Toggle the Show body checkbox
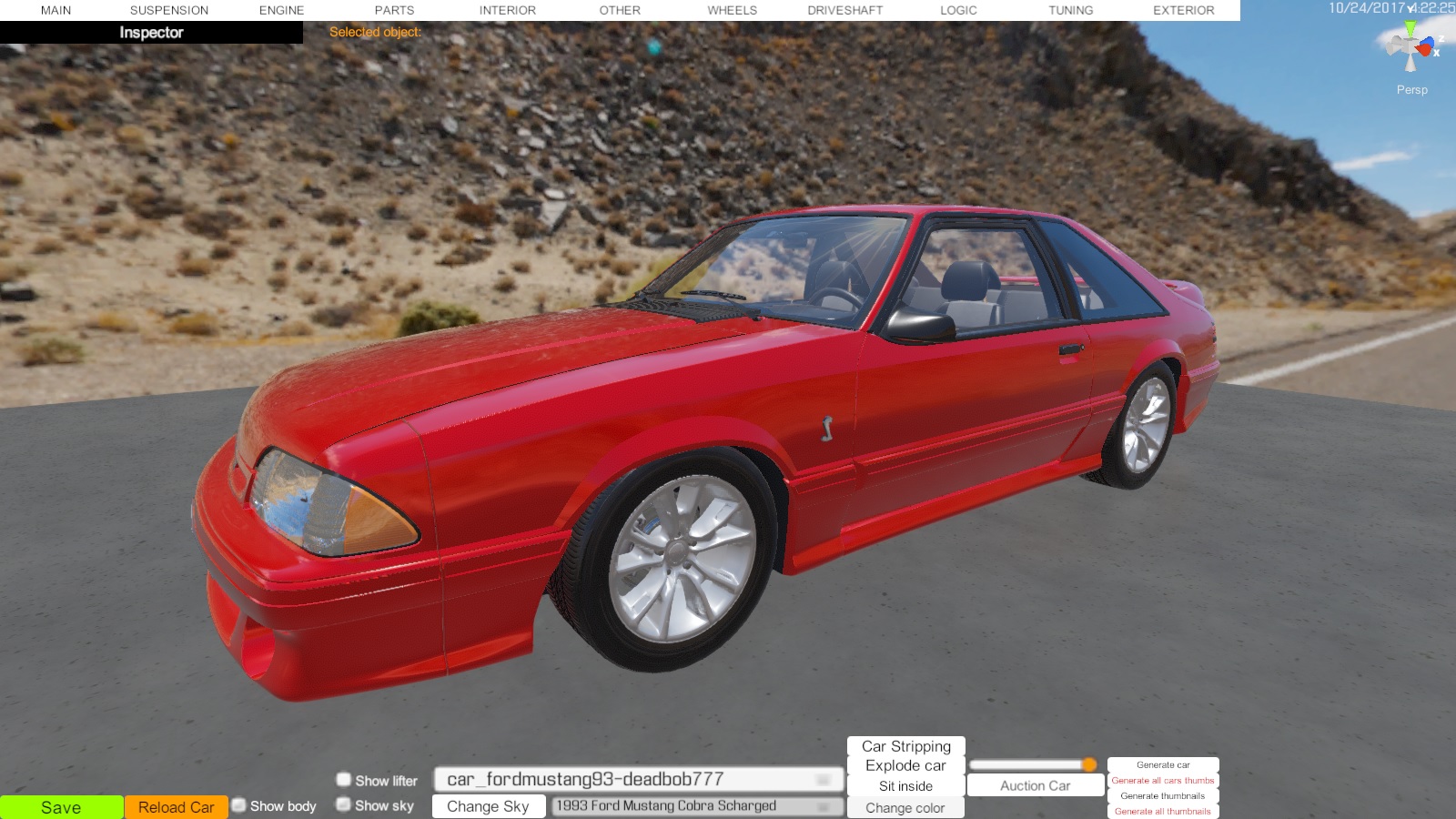Screen dimensions: 1456x819 [239, 805]
